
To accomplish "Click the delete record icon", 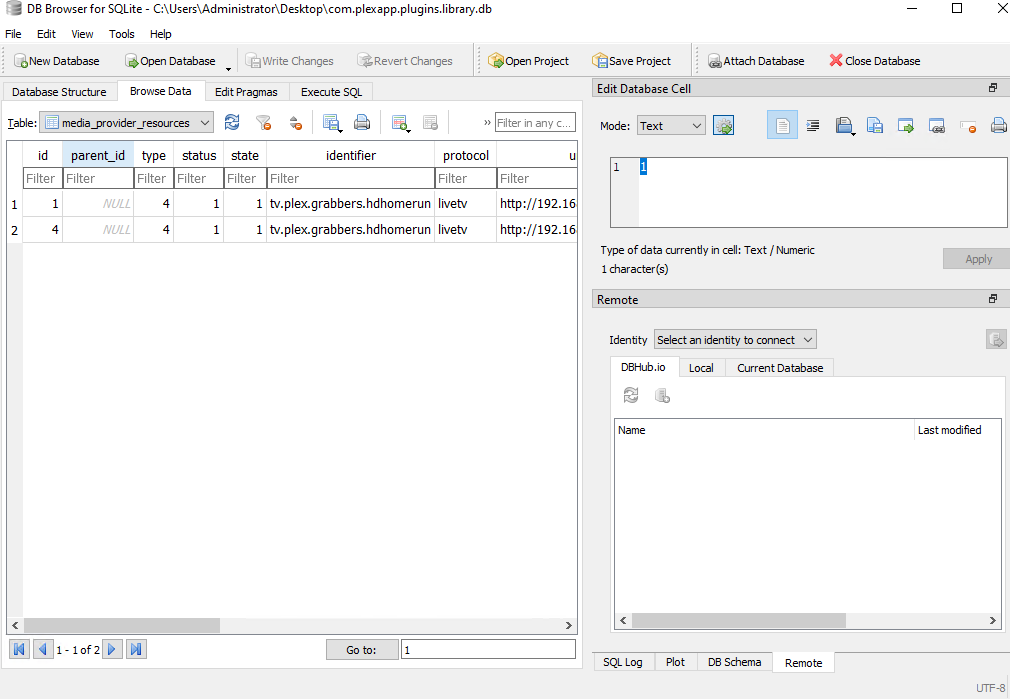I will (430, 122).
